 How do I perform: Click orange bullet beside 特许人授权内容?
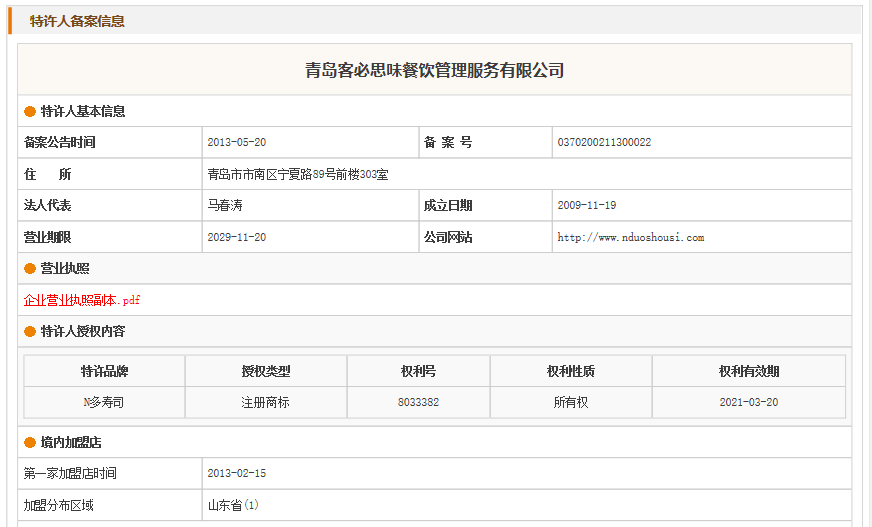click(30, 332)
